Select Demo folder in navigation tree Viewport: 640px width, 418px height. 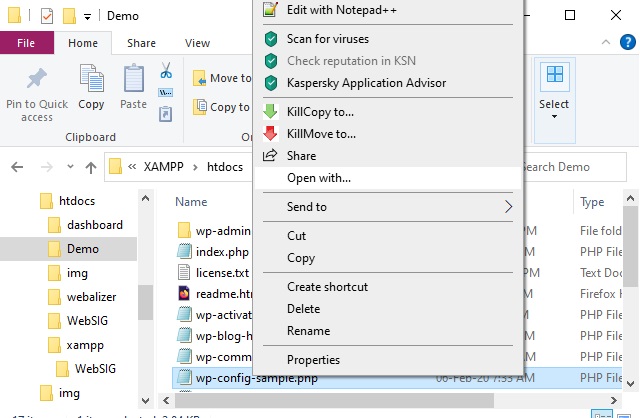pyautogui.click(x=69, y=249)
